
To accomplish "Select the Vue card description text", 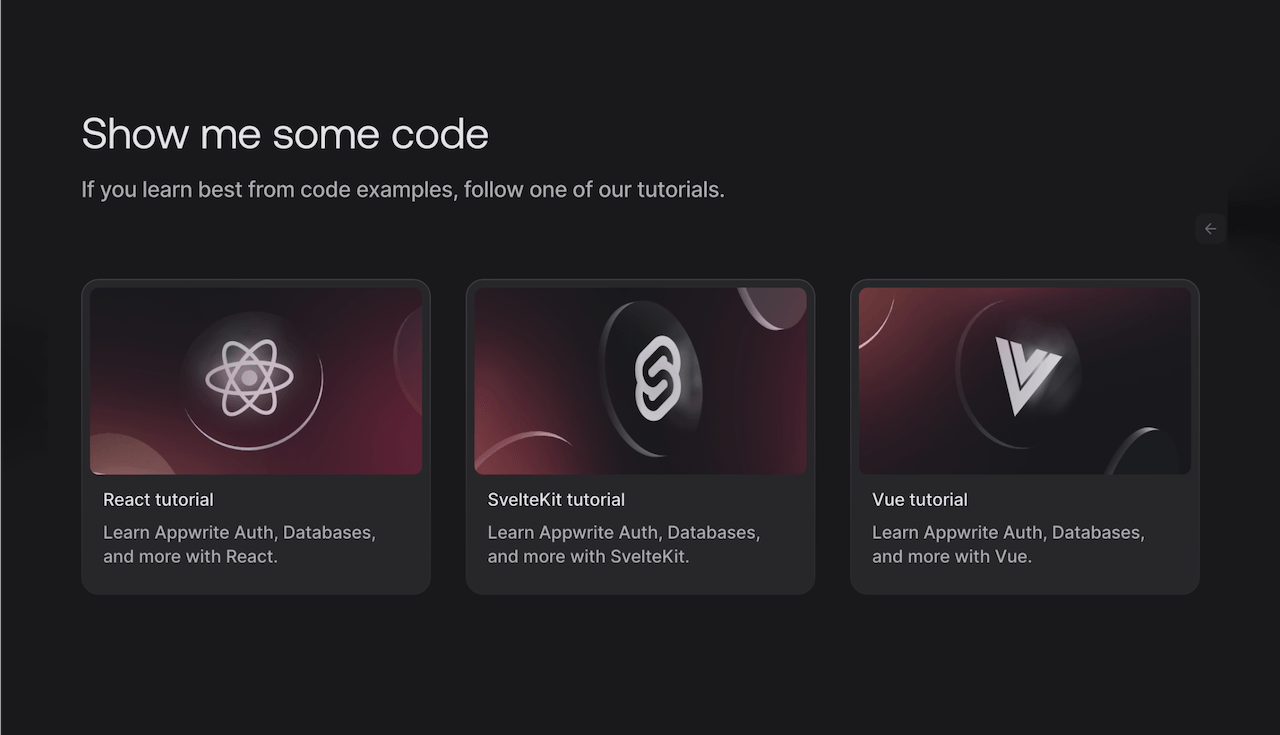I will (x=1008, y=544).
